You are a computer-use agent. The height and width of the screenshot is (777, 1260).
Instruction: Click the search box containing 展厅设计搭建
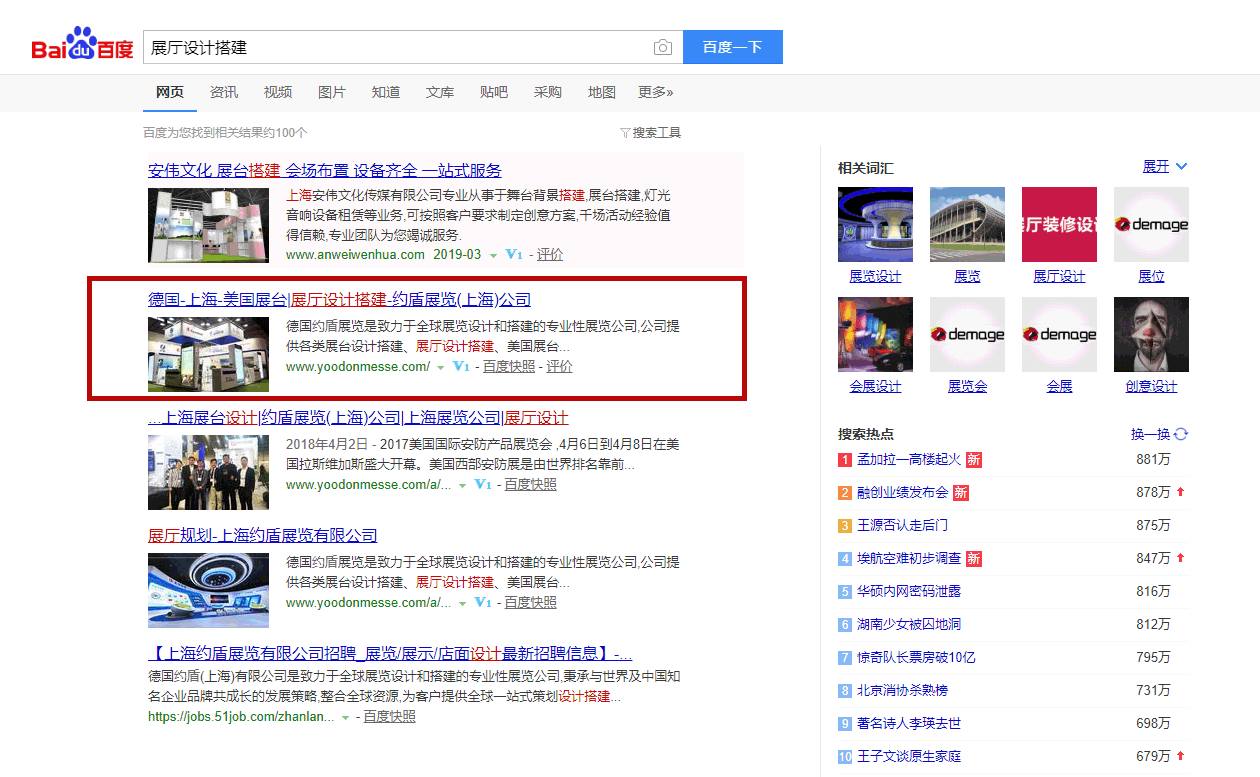[413, 47]
